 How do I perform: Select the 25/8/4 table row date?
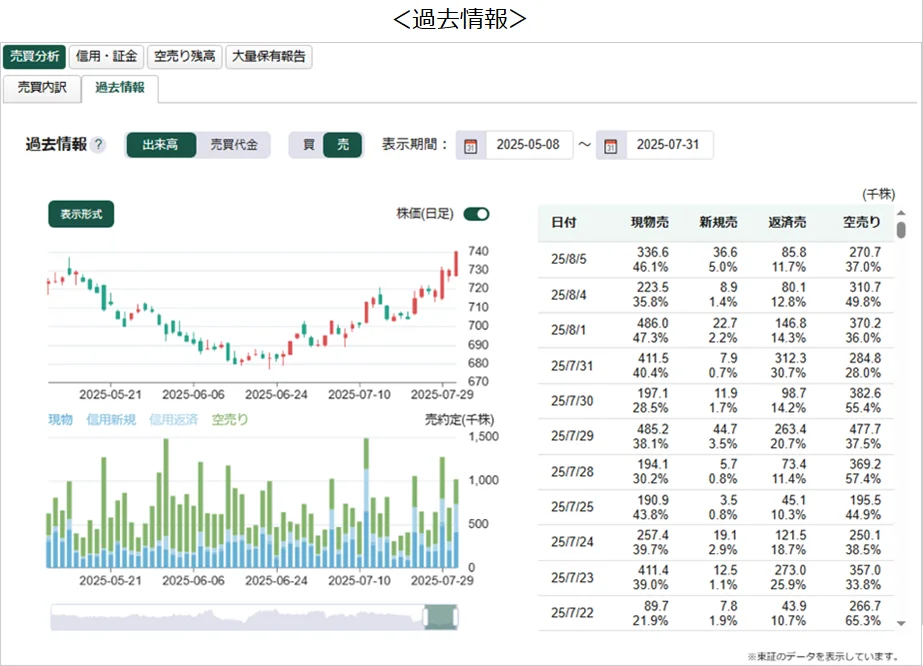coord(569,295)
